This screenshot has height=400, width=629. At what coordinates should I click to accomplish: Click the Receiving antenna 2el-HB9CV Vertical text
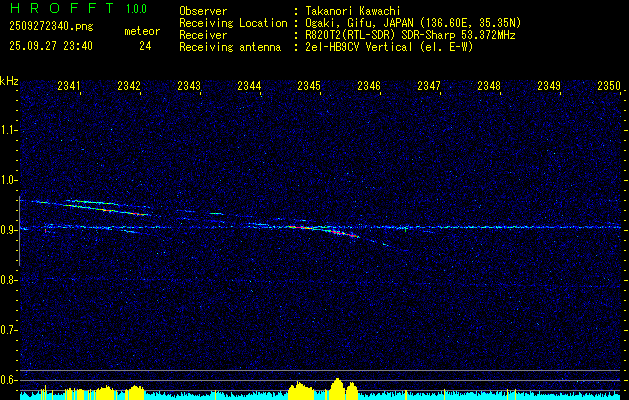pos(389,47)
